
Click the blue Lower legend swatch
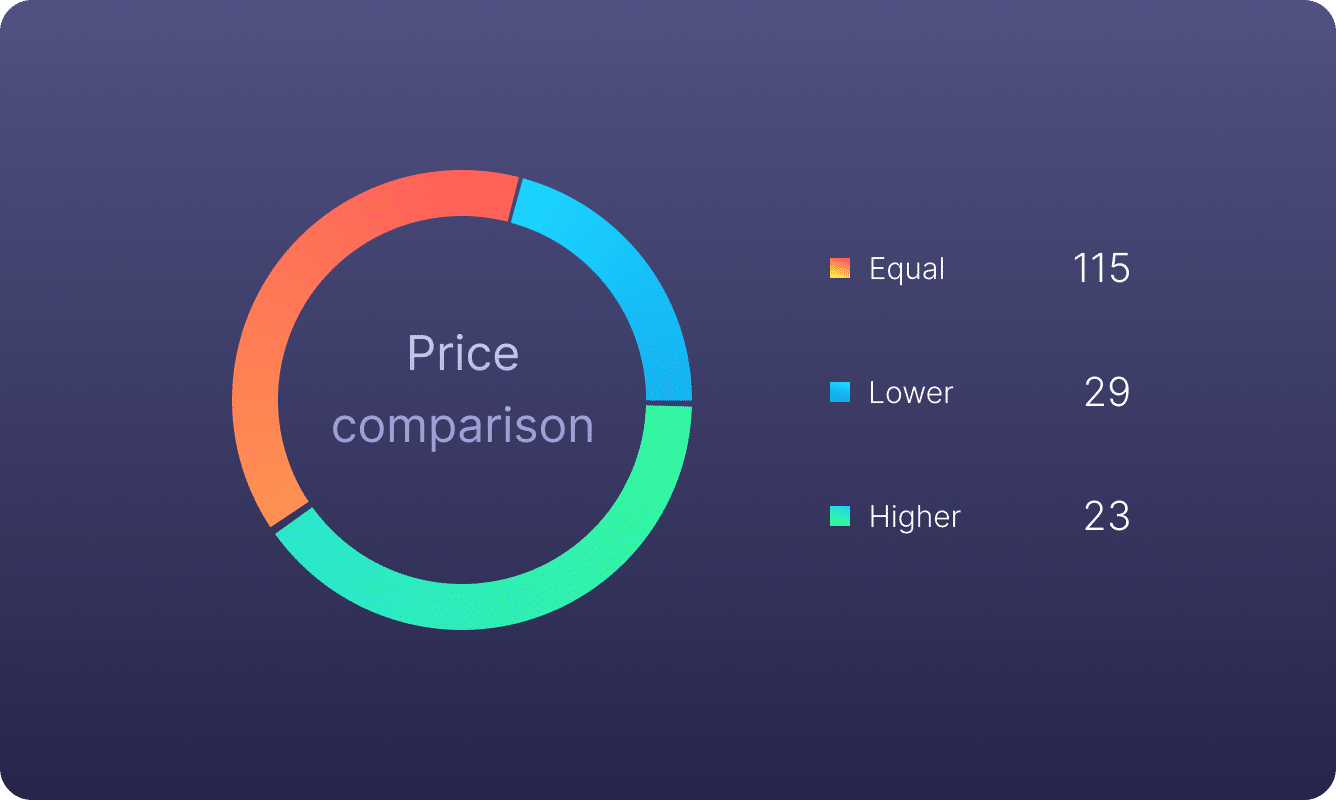pyautogui.click(x=839, y=392)
